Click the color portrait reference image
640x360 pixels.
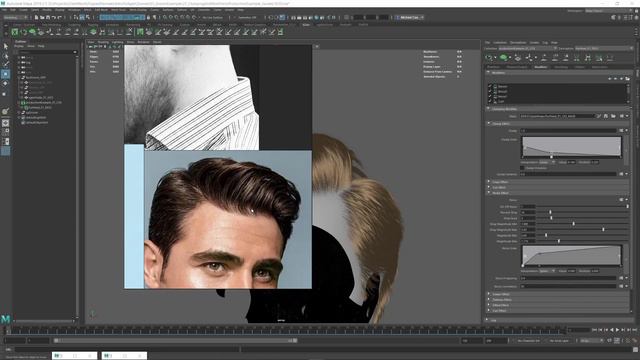(x=228, y=220)
